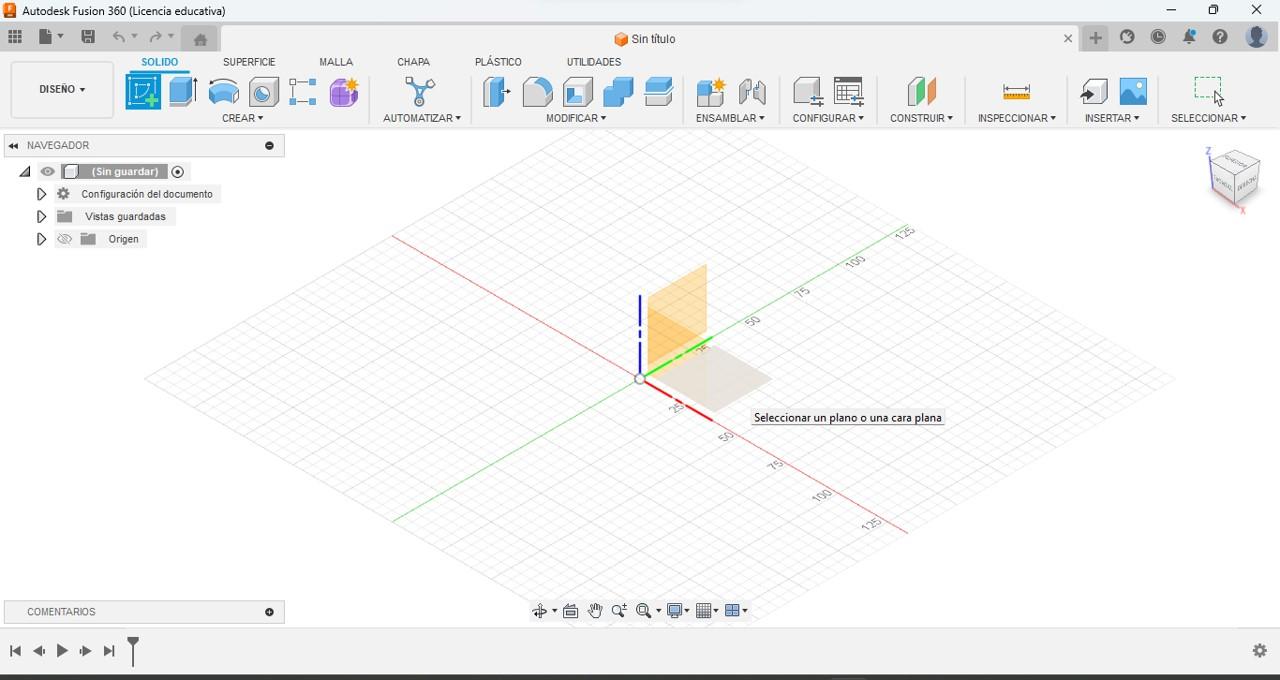
Task: Open the AUTOMATIZAR dropdown menu
Action: click(422, 118)
